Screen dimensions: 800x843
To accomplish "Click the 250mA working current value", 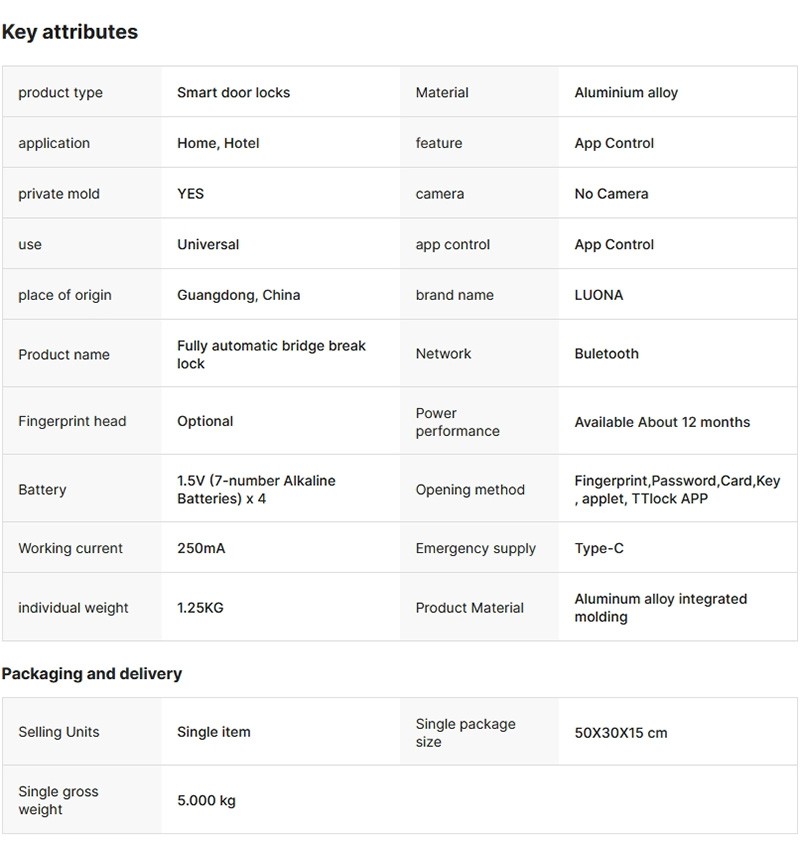I will [201, 548].
